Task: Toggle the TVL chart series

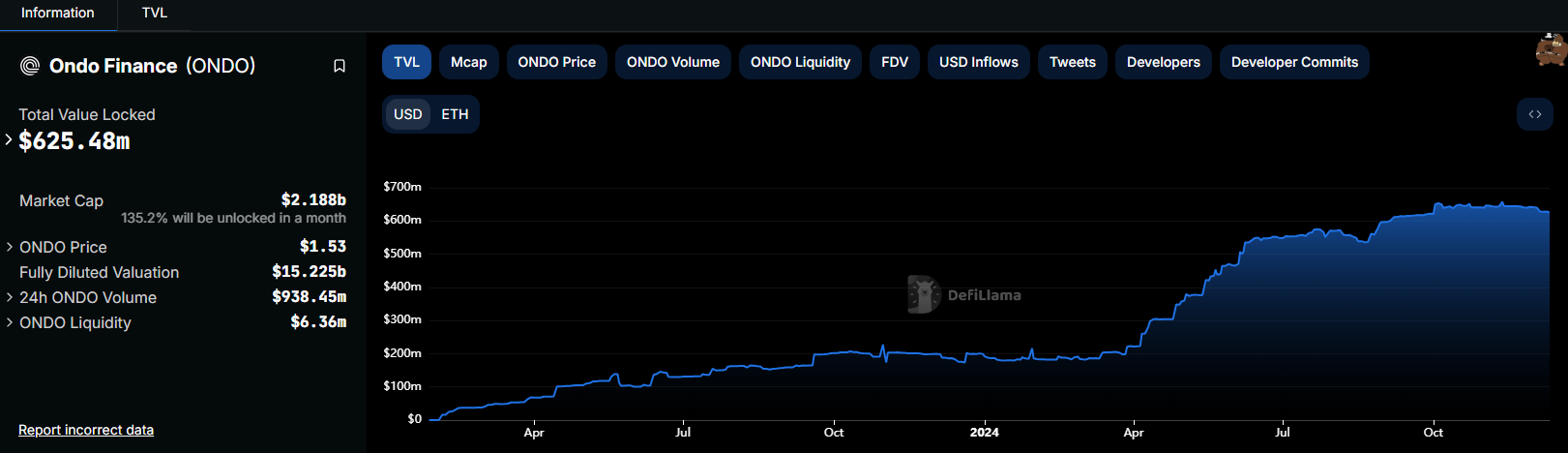Action: [406, 62]
